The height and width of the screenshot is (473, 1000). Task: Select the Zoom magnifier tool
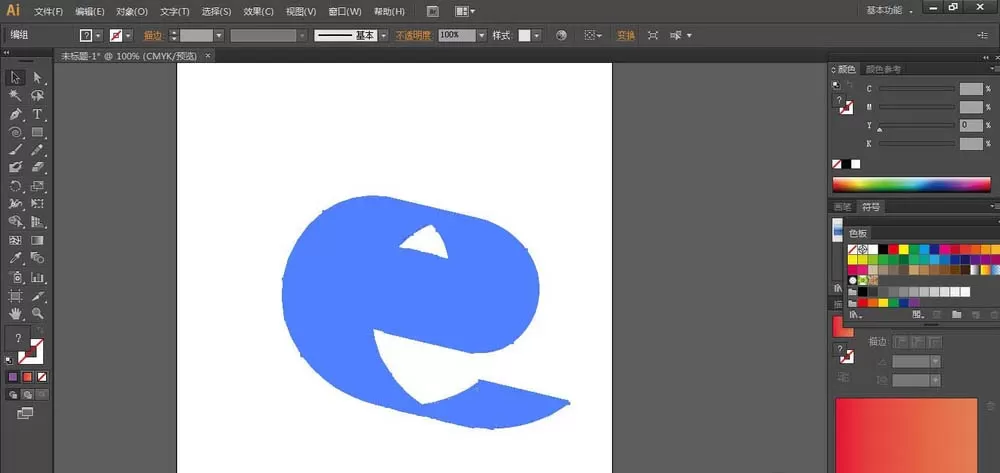pyautogui.click(x=38, y=313)
